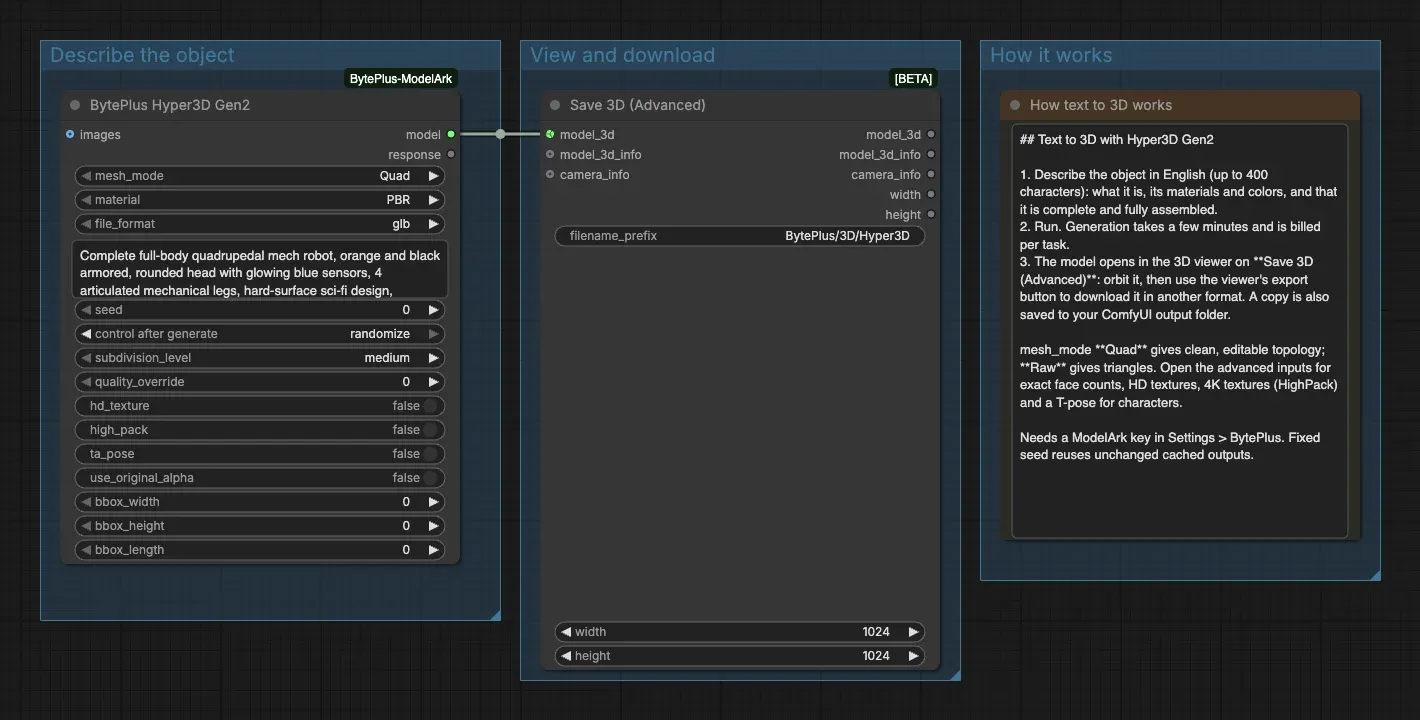Click the left arrow on seed
Image resolution: width=1420 pixels, height=720 pixels.
(x=86, y=310)
